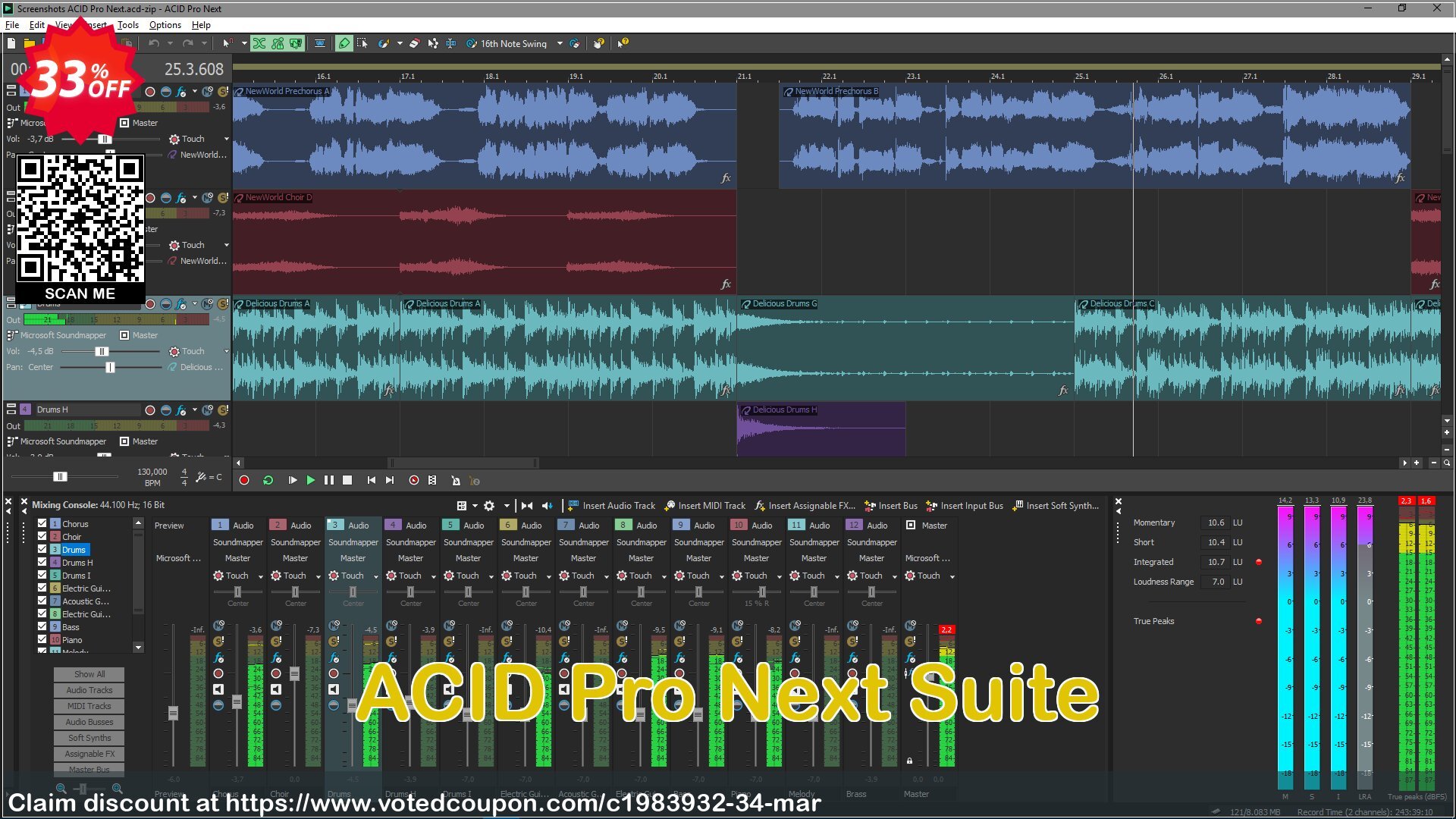This screenshot has width=1456, height=819.
Task: Click the timeline ruler at marker 22.1
Action: (x=829, y=75)
